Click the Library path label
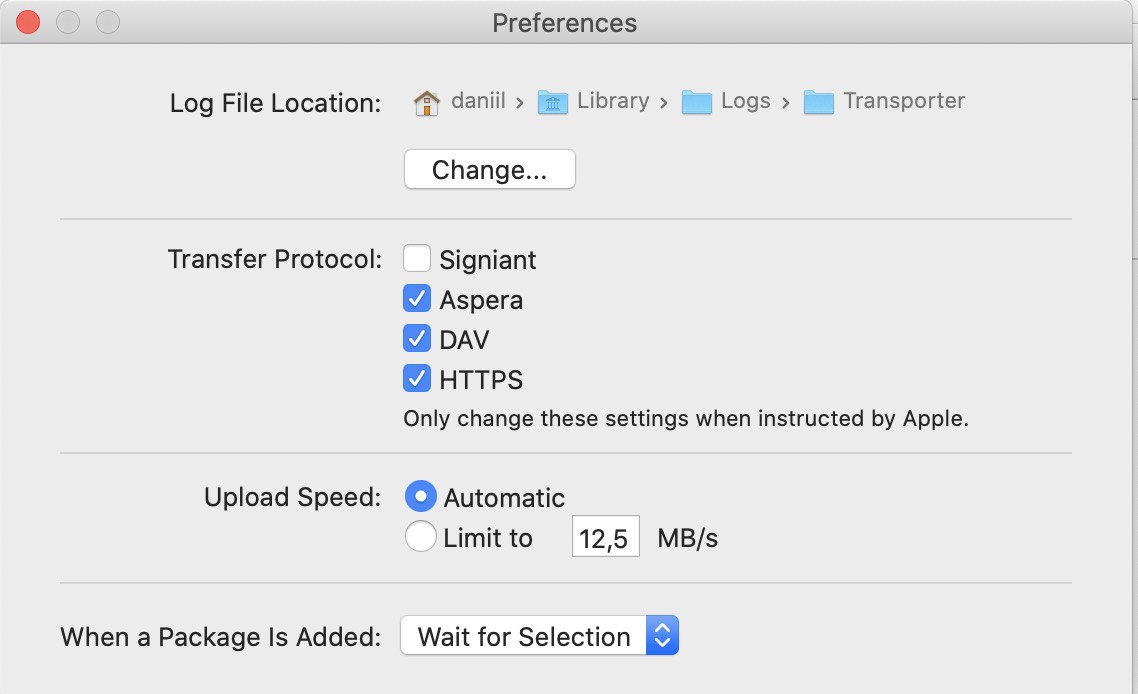 (613, 100)
